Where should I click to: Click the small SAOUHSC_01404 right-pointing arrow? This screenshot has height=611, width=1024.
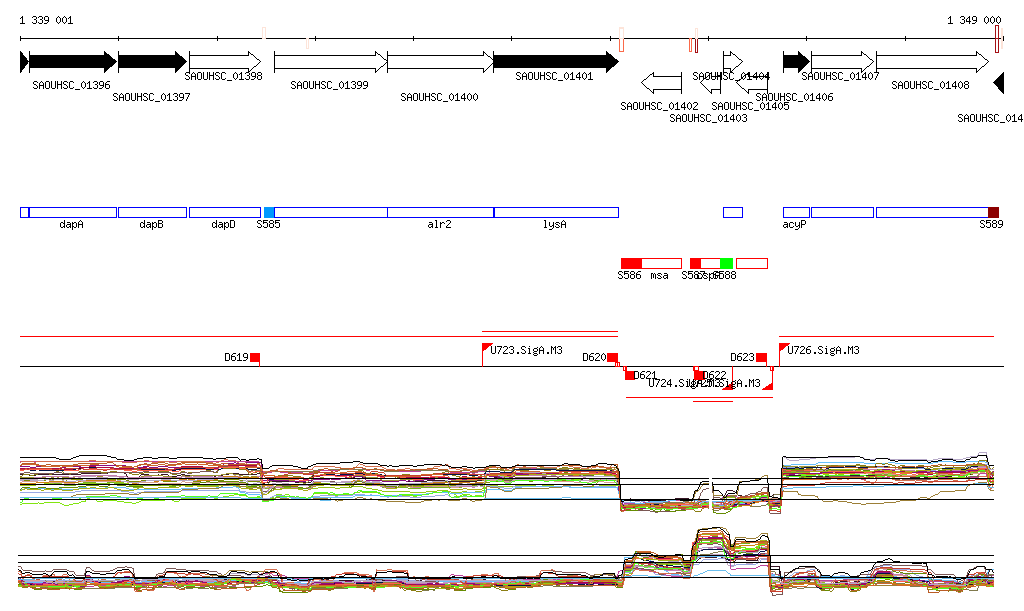pos(733,62)
